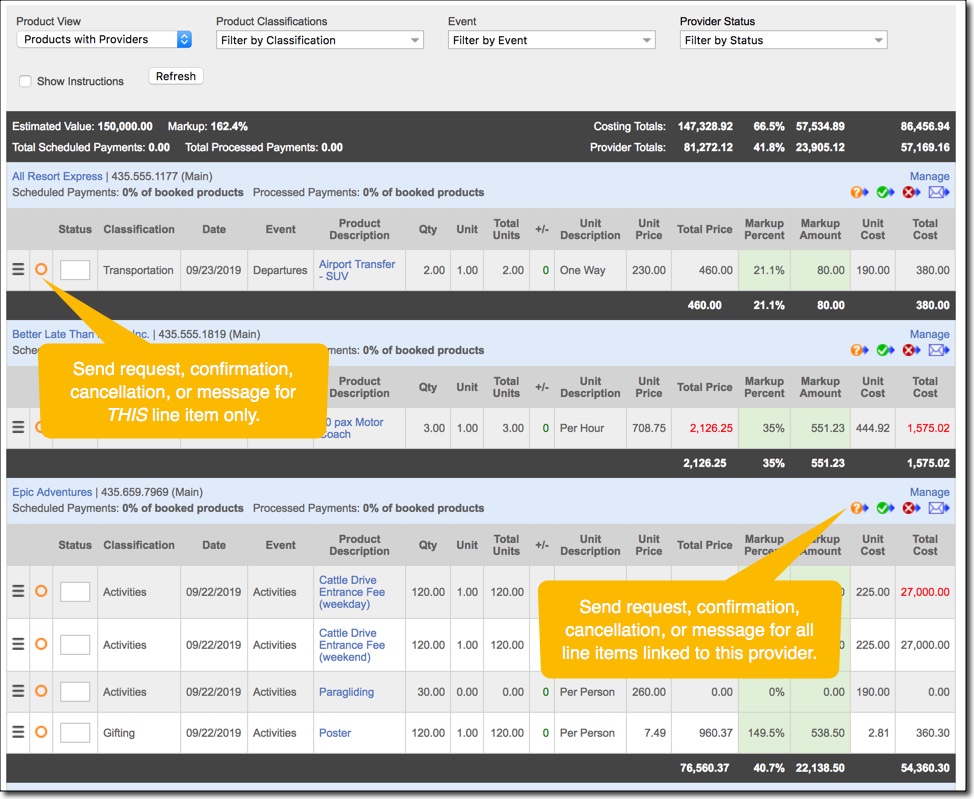Screen dimensions: 974x799
Task: Click Manage for All Resort Express
Action: coord(929,176)
